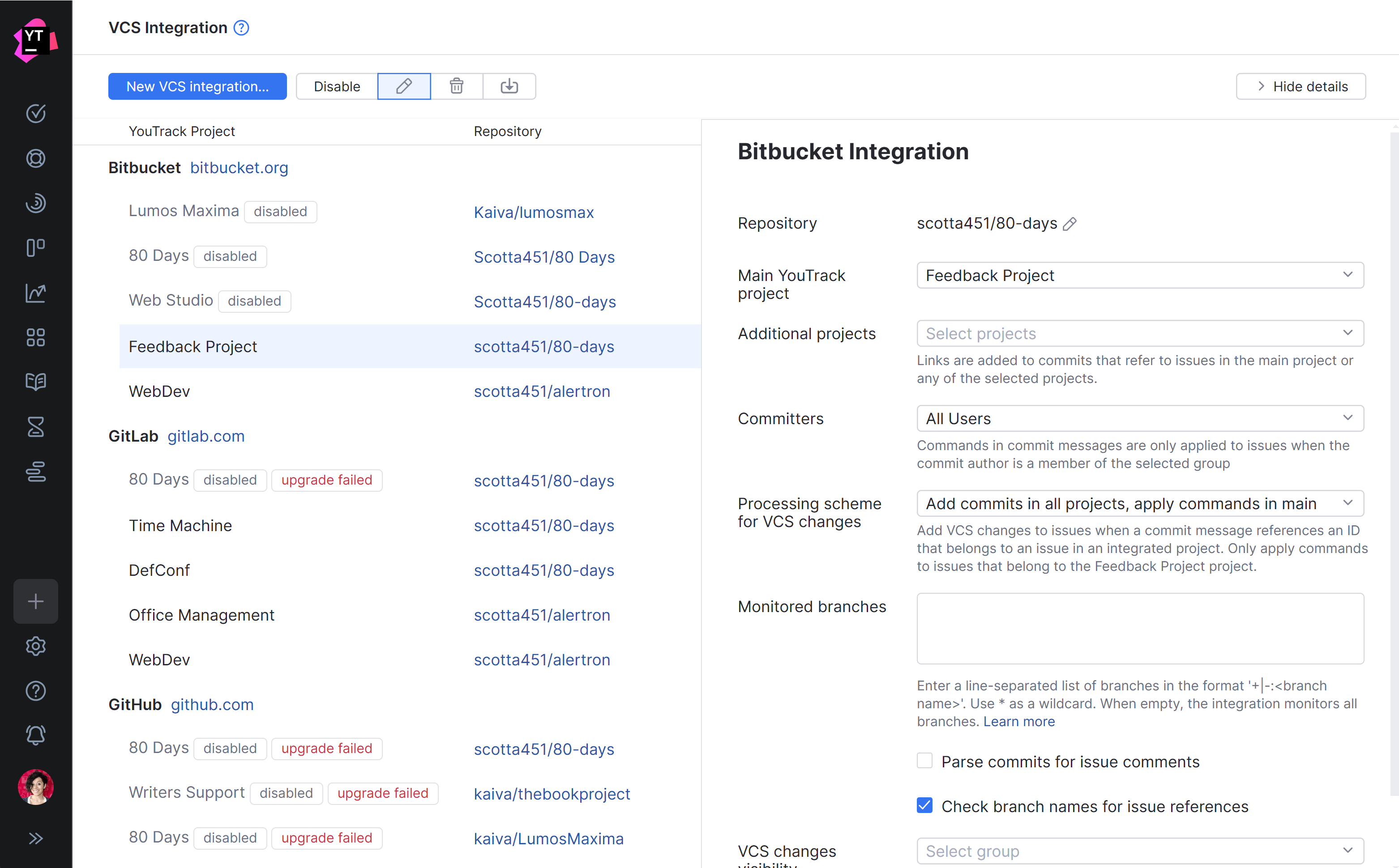
Task: Open the Administration settings gear icon
Action: tap(36, 647)
